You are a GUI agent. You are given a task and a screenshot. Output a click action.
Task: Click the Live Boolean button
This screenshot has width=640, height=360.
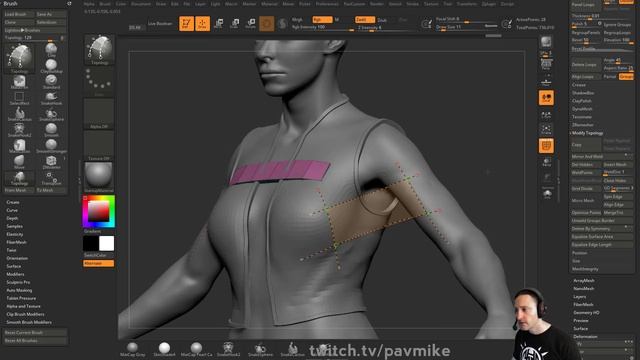[160, 24]
